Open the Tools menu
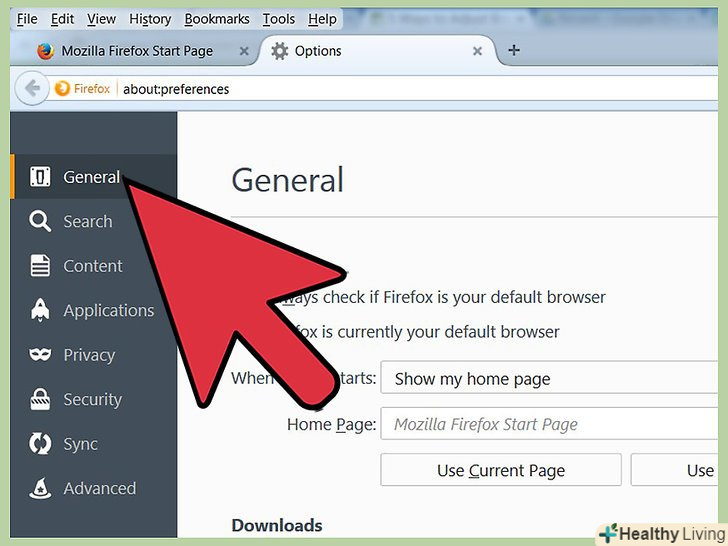 click(279, 19)
